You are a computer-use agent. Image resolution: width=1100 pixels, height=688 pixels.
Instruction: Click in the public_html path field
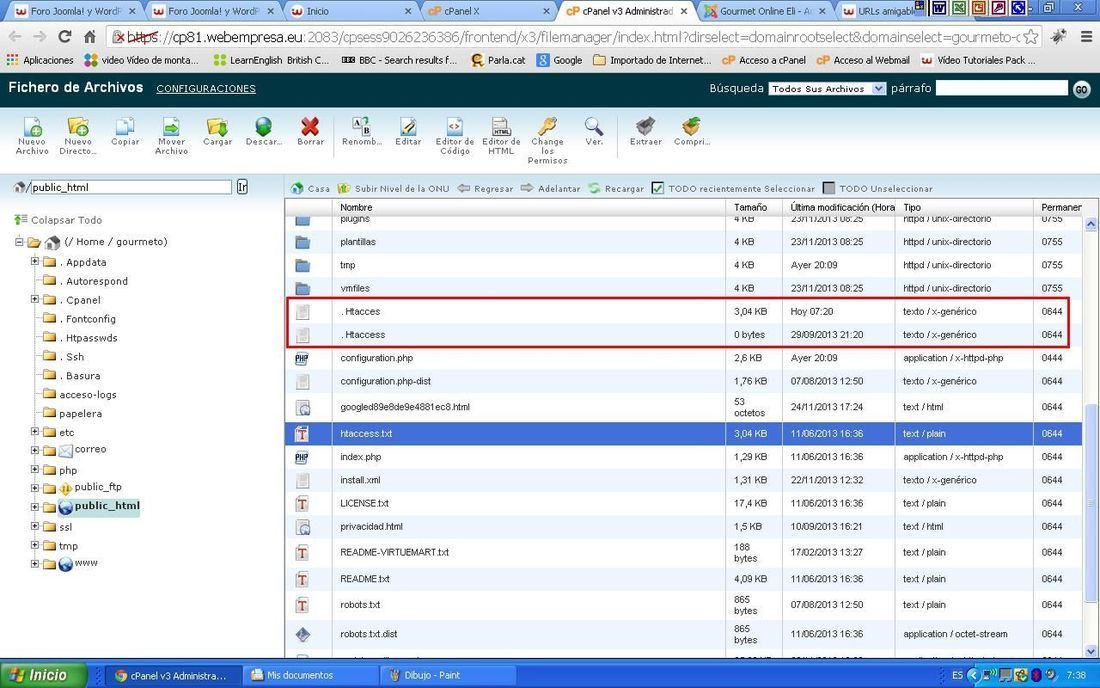(x=130, y=187)
